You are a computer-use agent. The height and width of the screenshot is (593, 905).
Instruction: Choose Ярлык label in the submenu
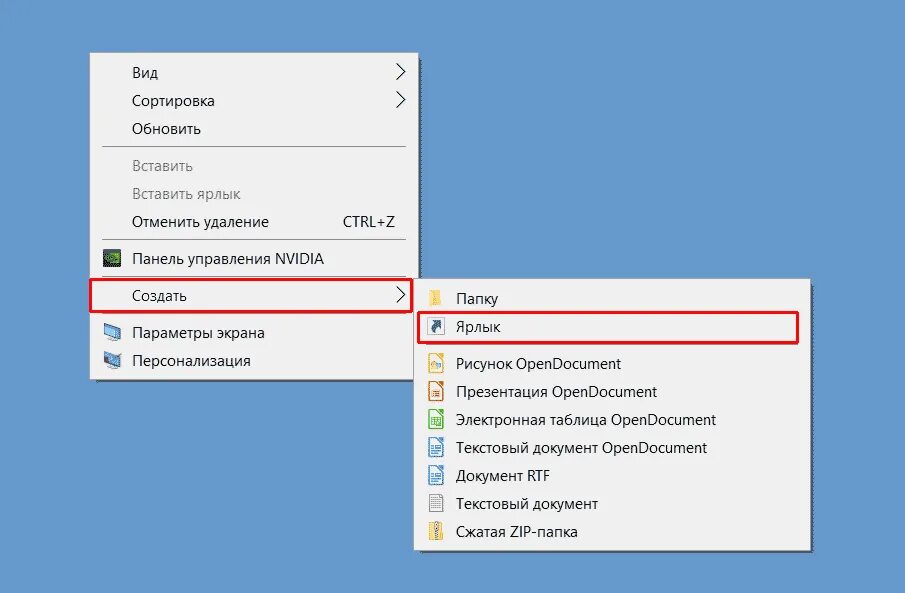tap(478, 327)
